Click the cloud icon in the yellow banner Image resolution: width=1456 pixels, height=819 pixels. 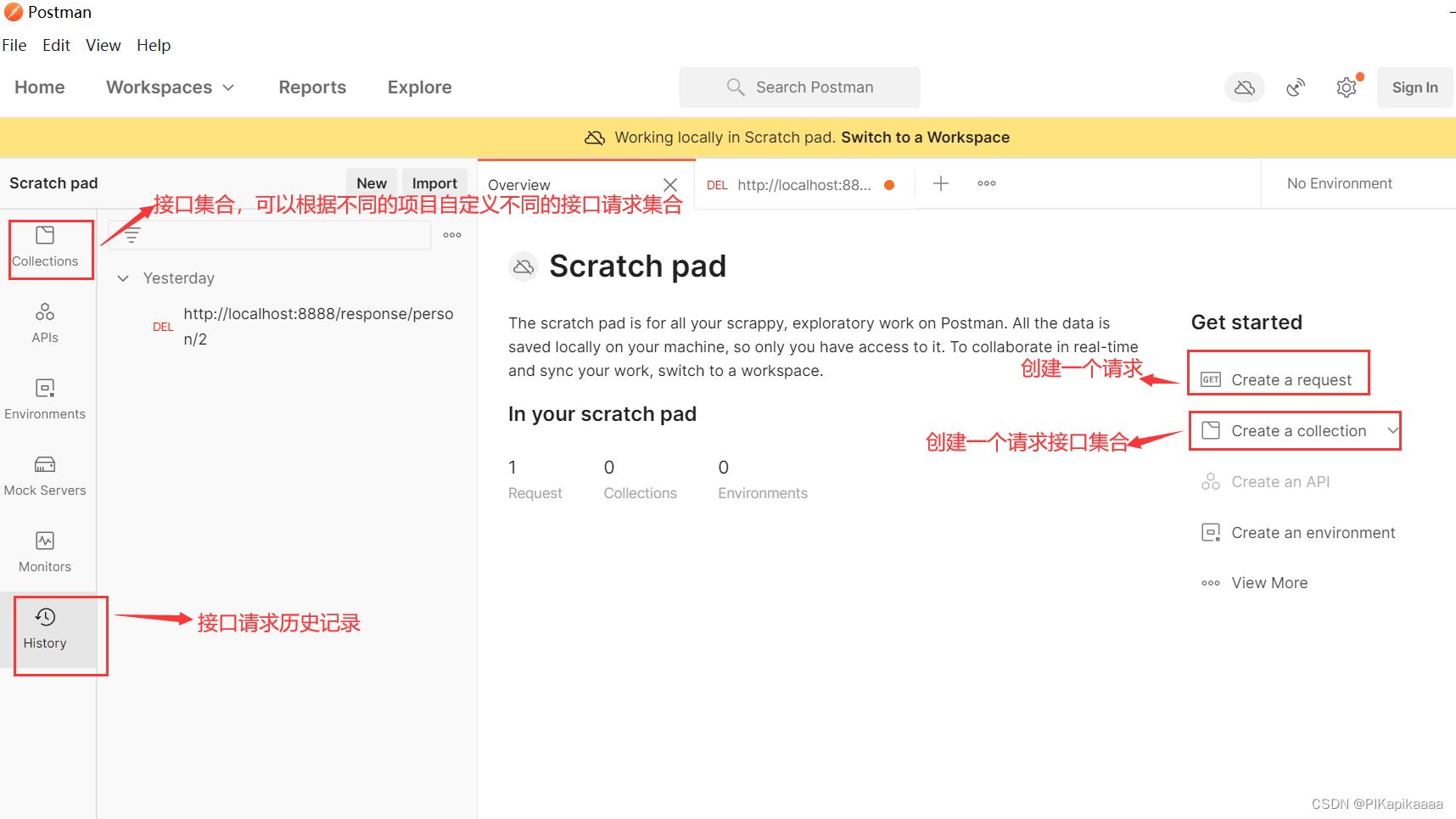(595, 137)
